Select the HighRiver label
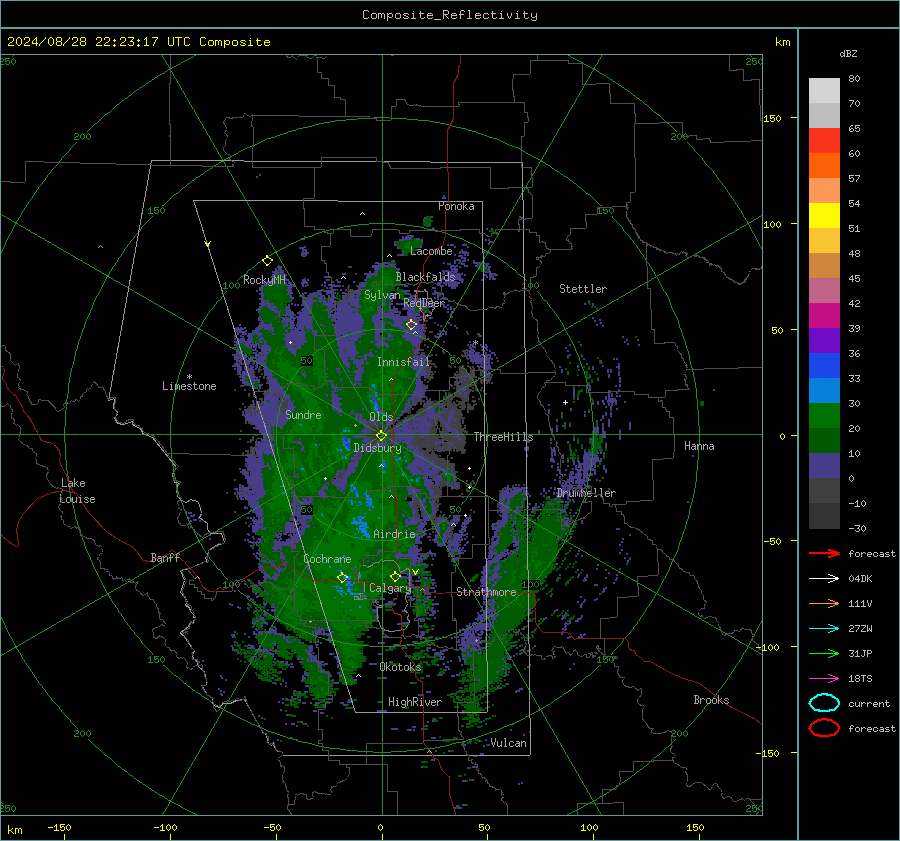Viewport: 900px width, 841px height. tap(415, 702)
